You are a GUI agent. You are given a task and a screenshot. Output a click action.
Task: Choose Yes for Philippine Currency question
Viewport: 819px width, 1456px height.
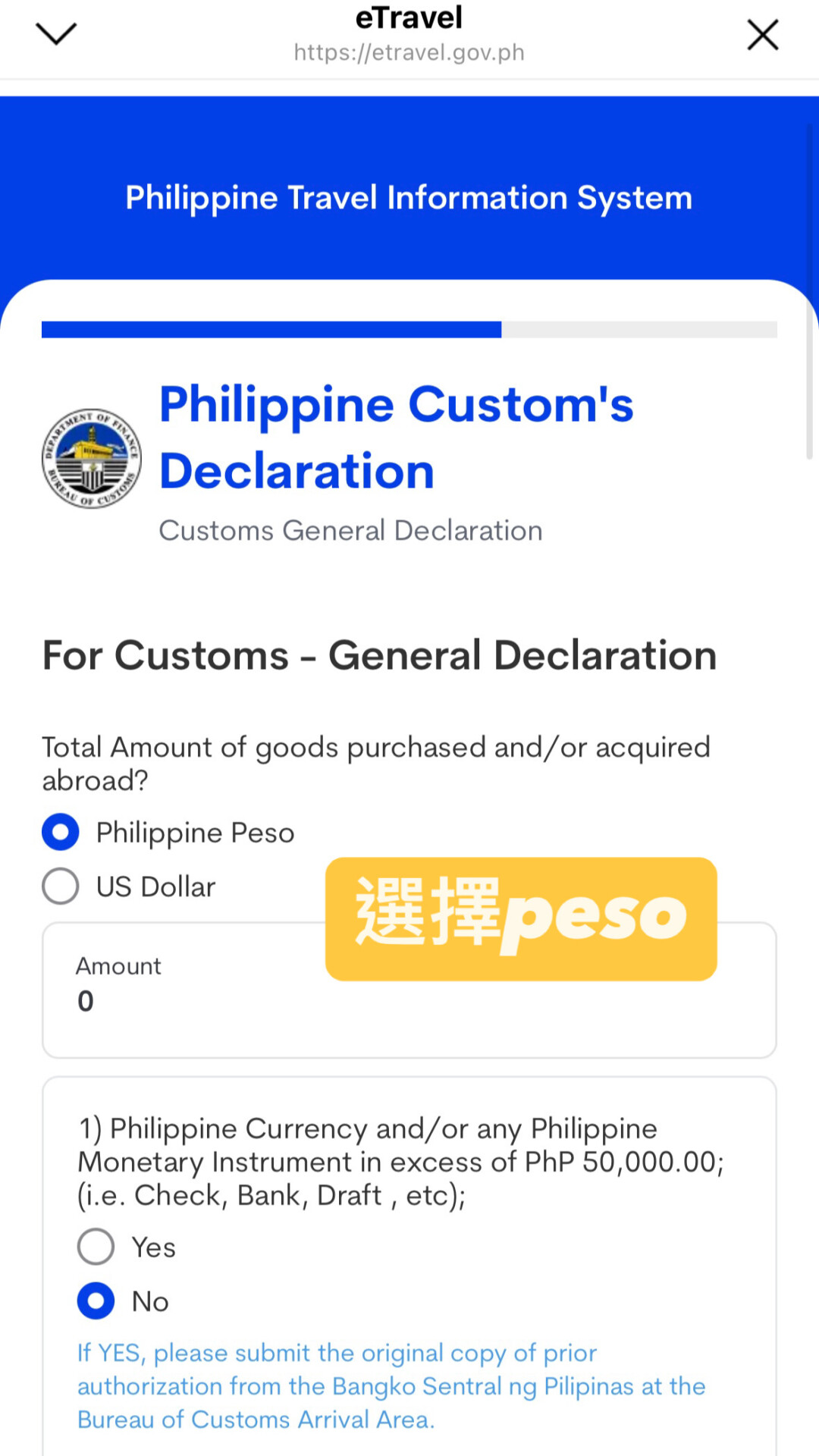(x=96, y=1247)
